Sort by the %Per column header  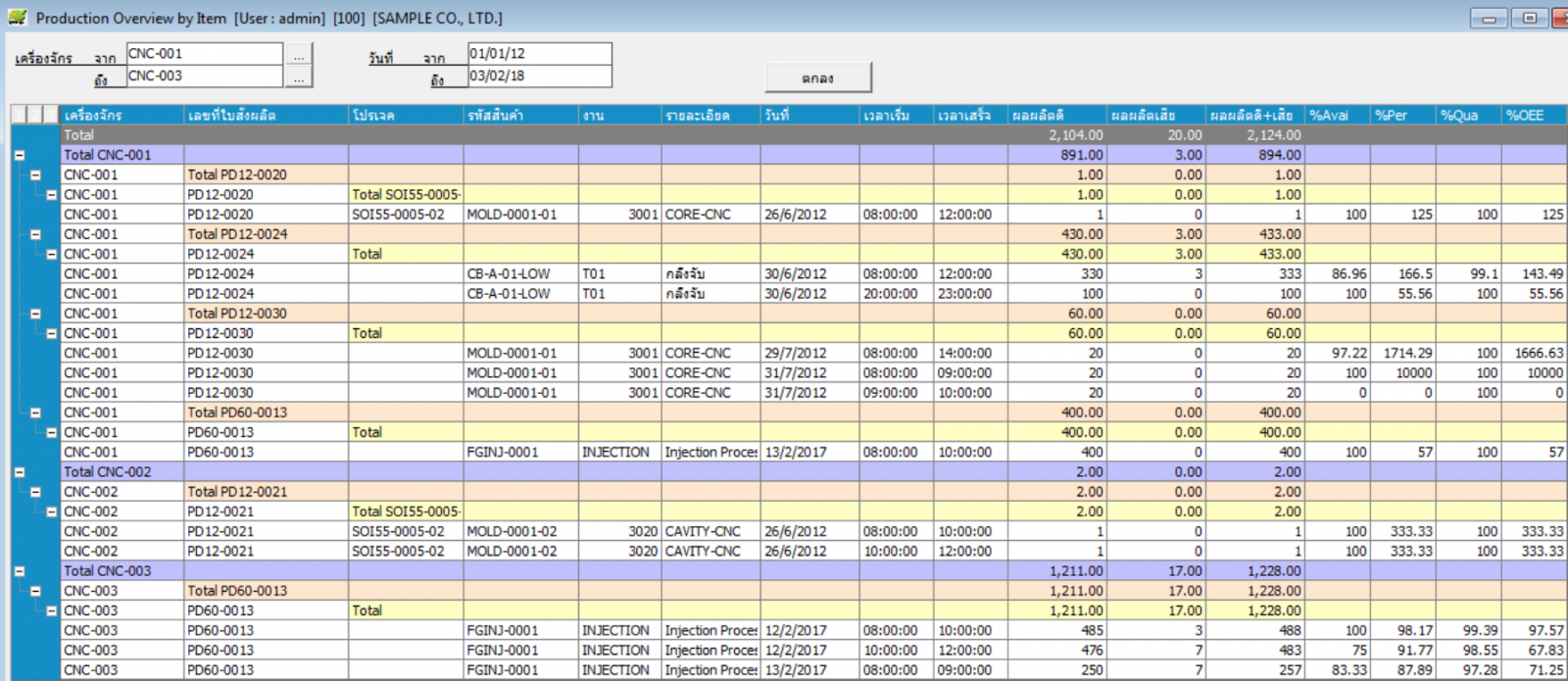click(1403, 115)
